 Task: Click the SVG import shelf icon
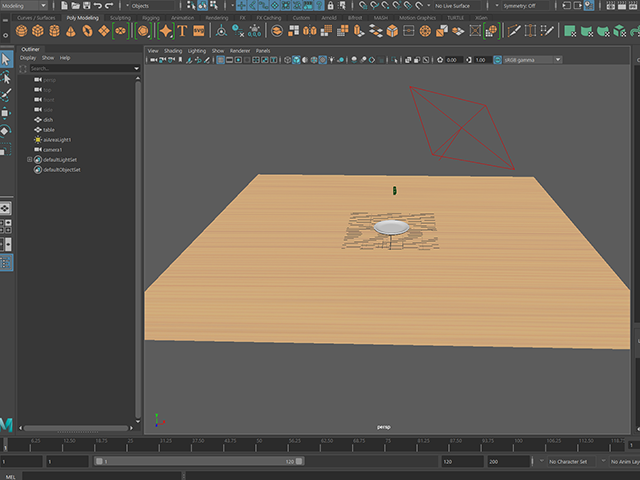(199, 31)
